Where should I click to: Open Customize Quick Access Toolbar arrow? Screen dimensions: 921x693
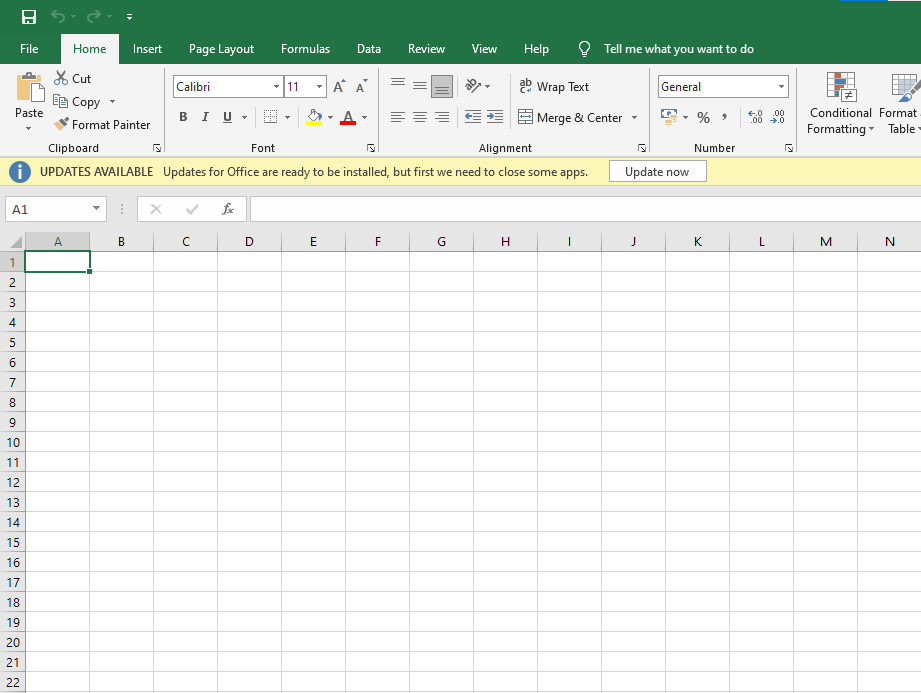pos(129,17)
